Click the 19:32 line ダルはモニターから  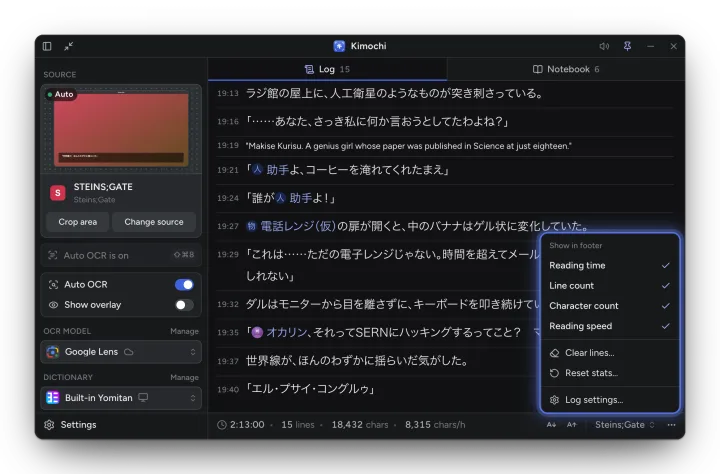point(393,304)
